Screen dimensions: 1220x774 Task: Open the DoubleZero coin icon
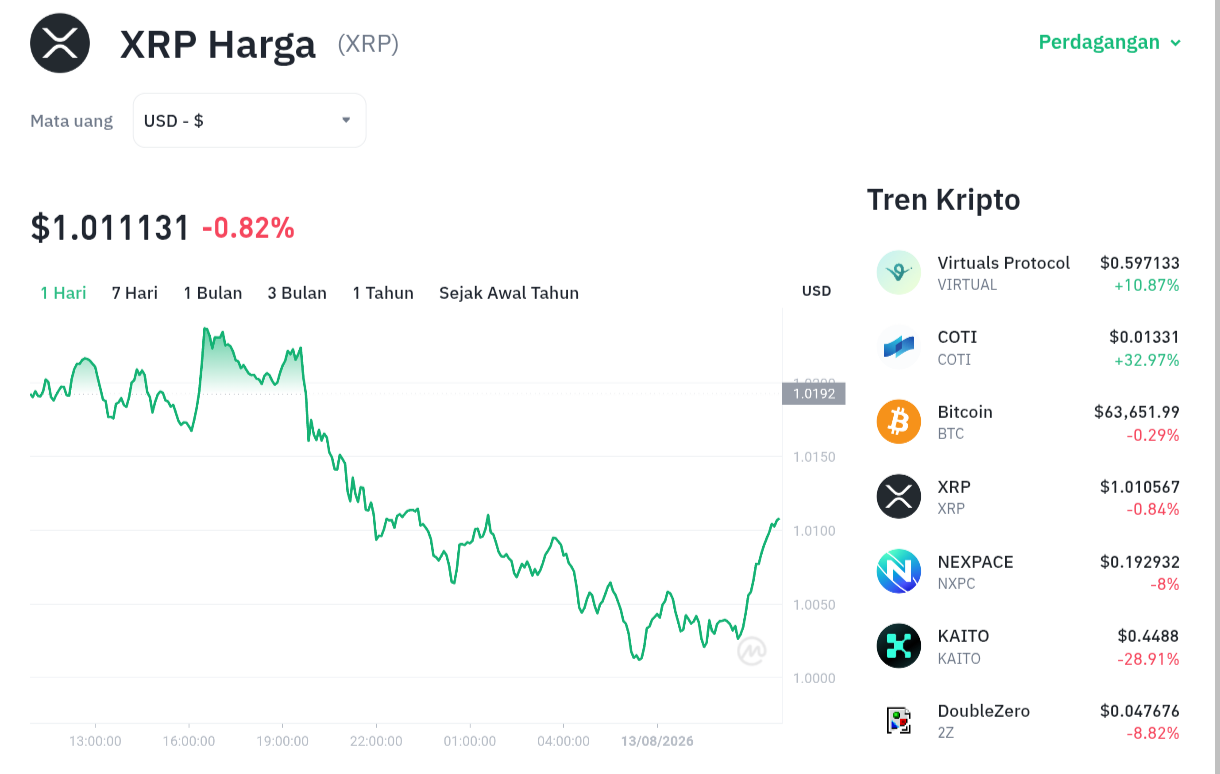(898, 721)
